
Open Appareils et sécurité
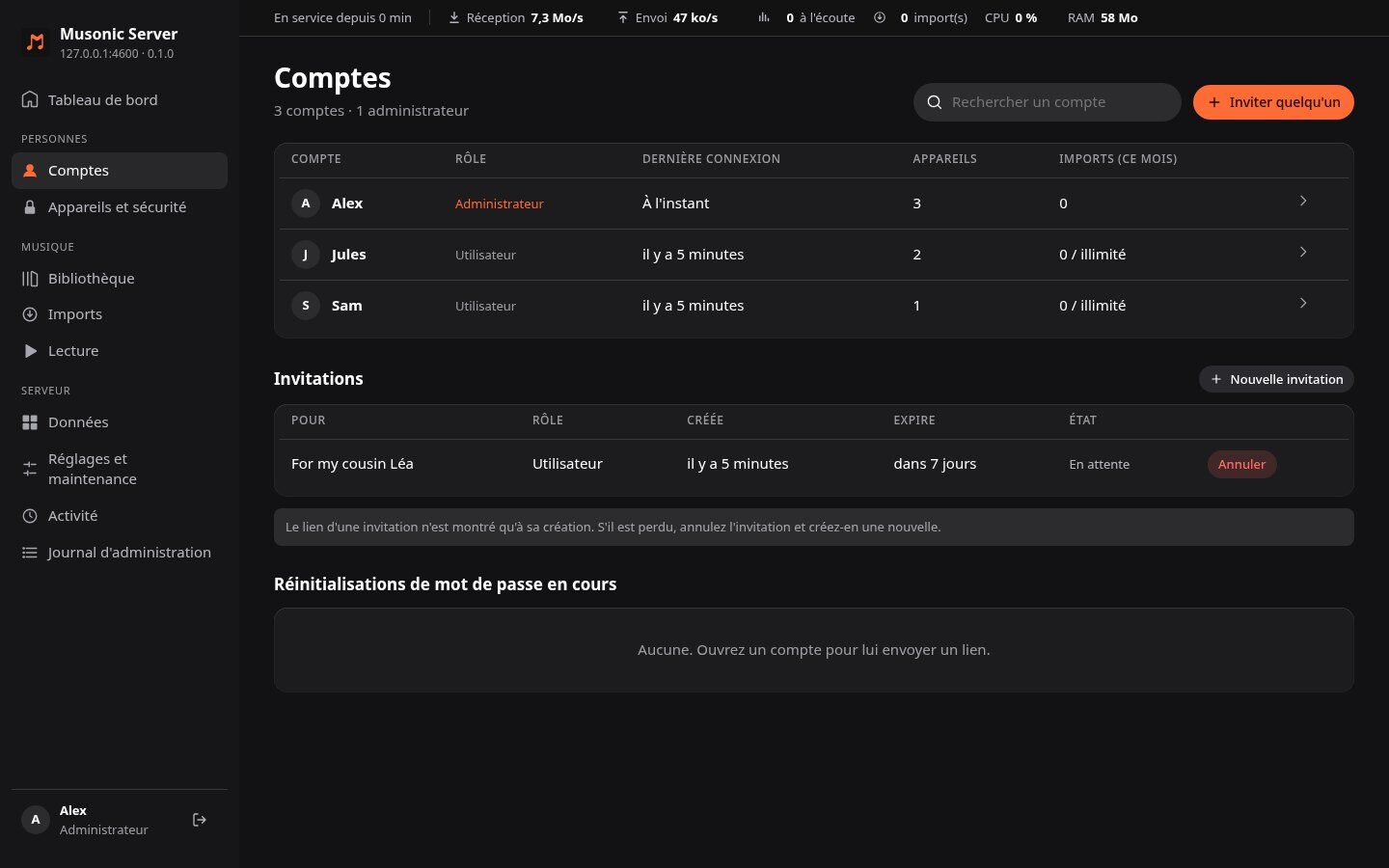tap(120, 207)
